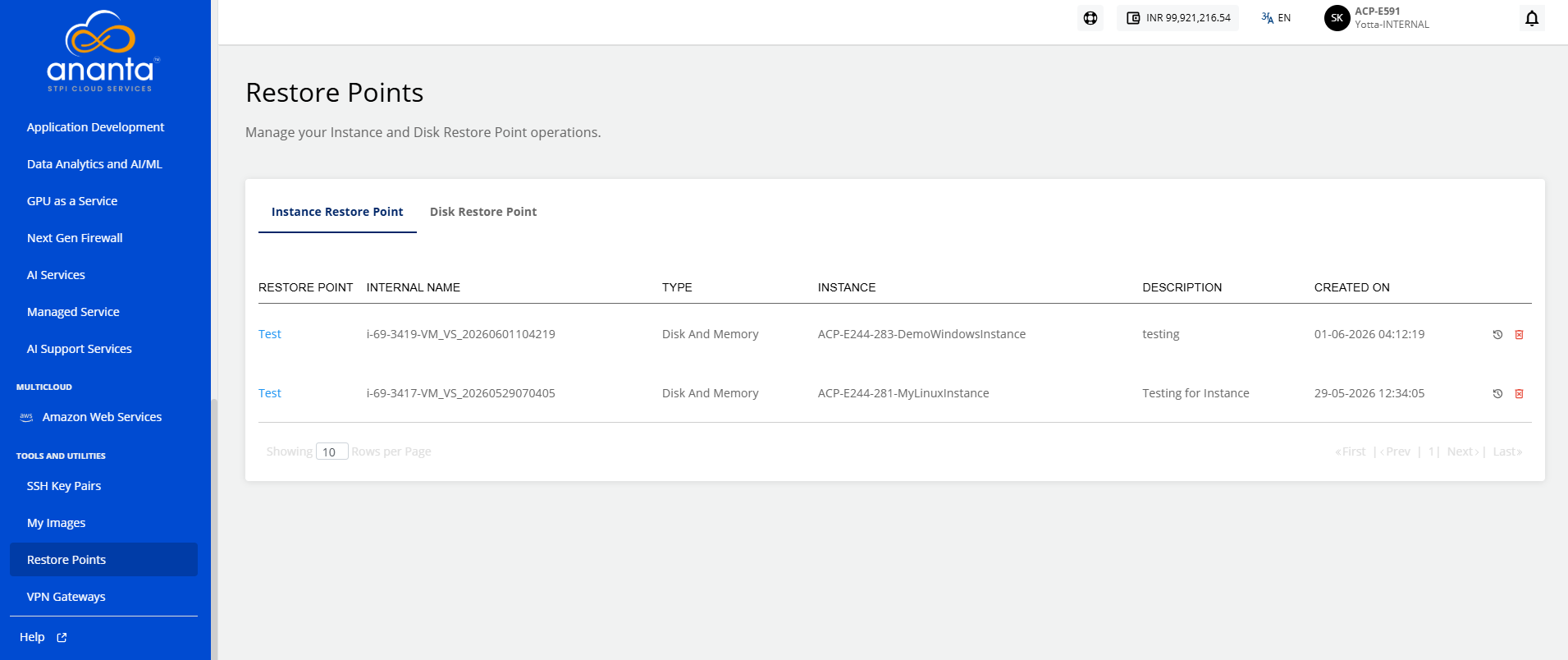Click the support lifebuoy icon in header

[x=1090, y=18]
